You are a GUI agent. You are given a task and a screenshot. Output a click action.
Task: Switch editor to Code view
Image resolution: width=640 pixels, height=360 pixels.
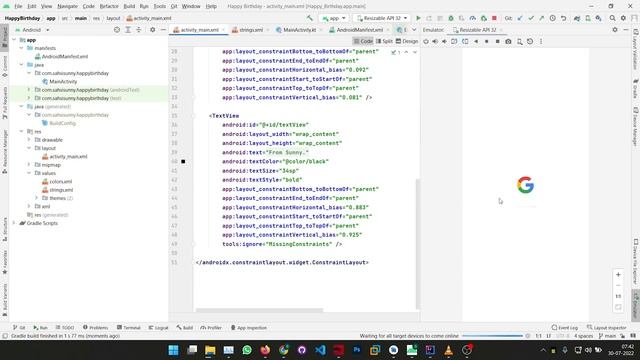coord(363,41)
